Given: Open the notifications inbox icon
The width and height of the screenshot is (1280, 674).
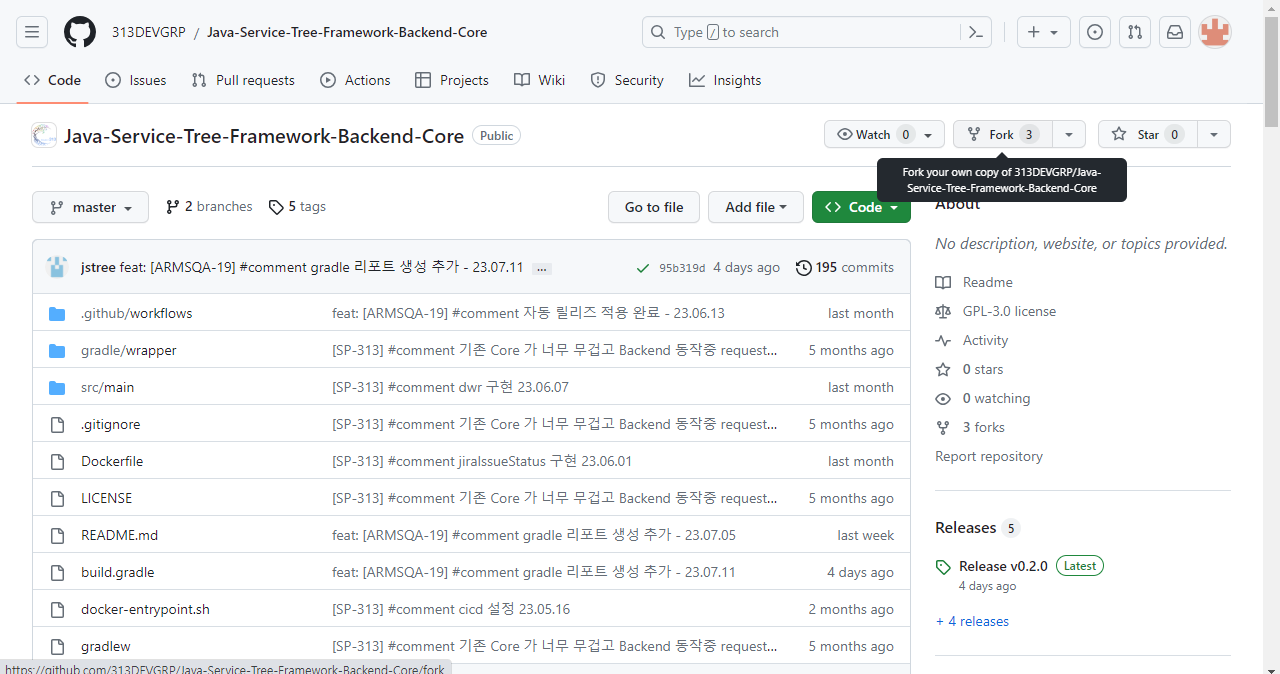Looking at the screenshot, I should point(1175,32).
